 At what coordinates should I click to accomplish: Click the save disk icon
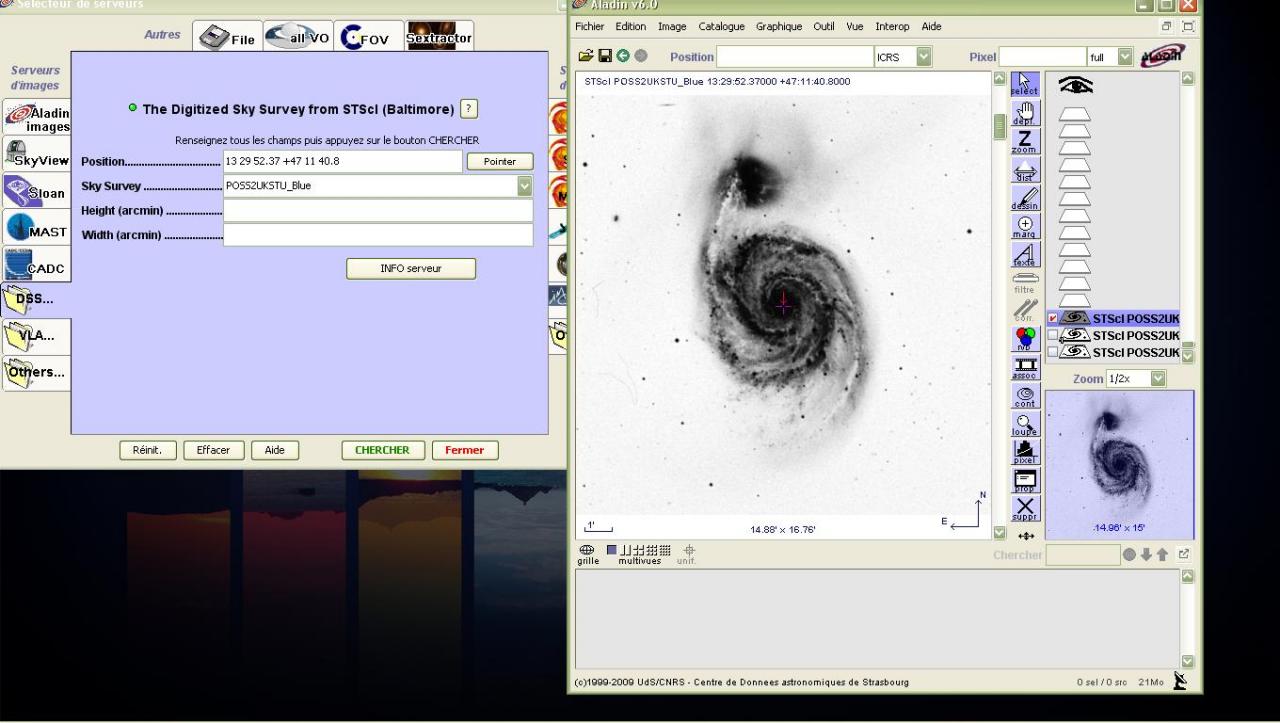point(604,57)
